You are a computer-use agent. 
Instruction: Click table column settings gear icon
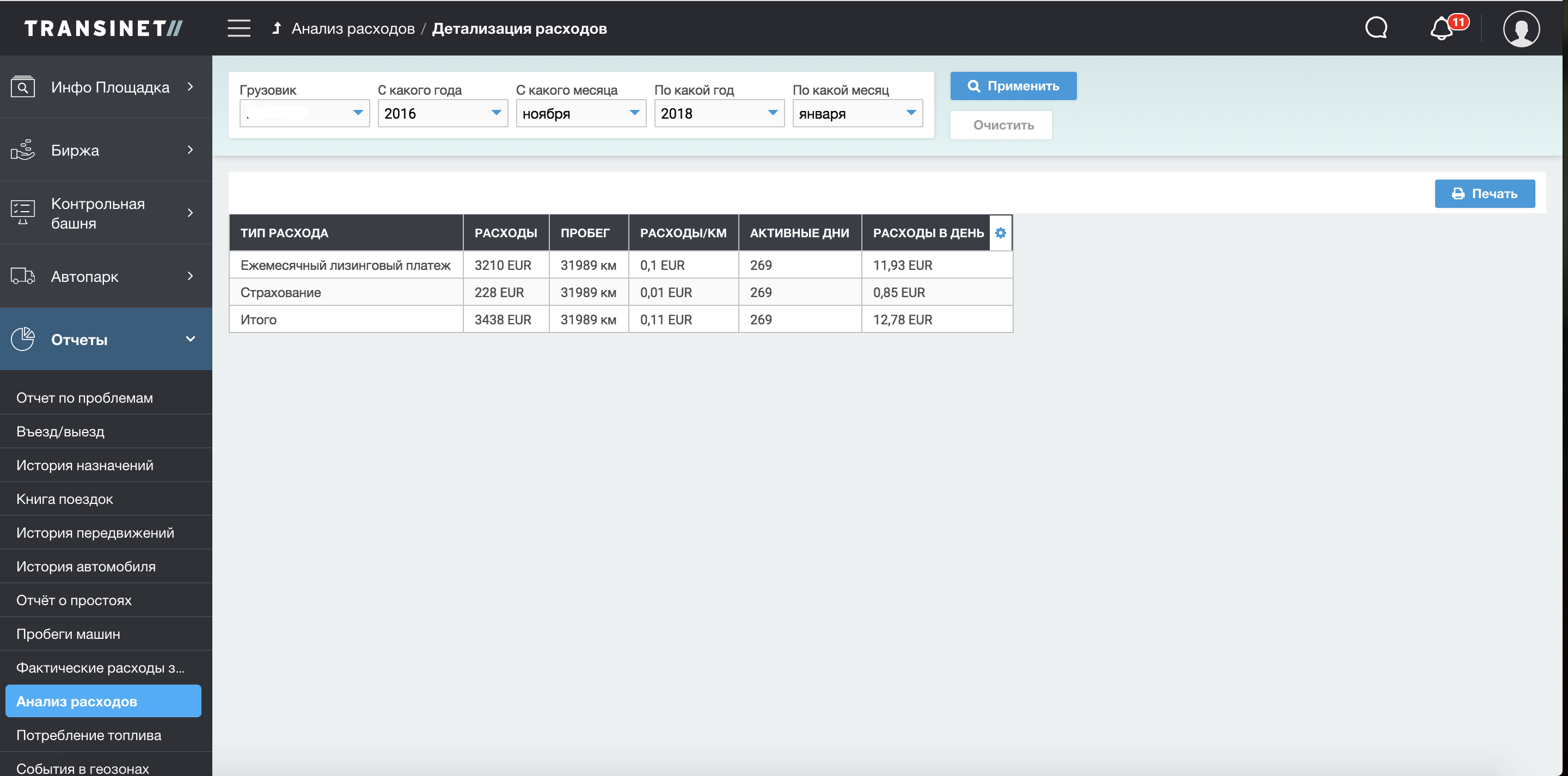pos(1000,232)
